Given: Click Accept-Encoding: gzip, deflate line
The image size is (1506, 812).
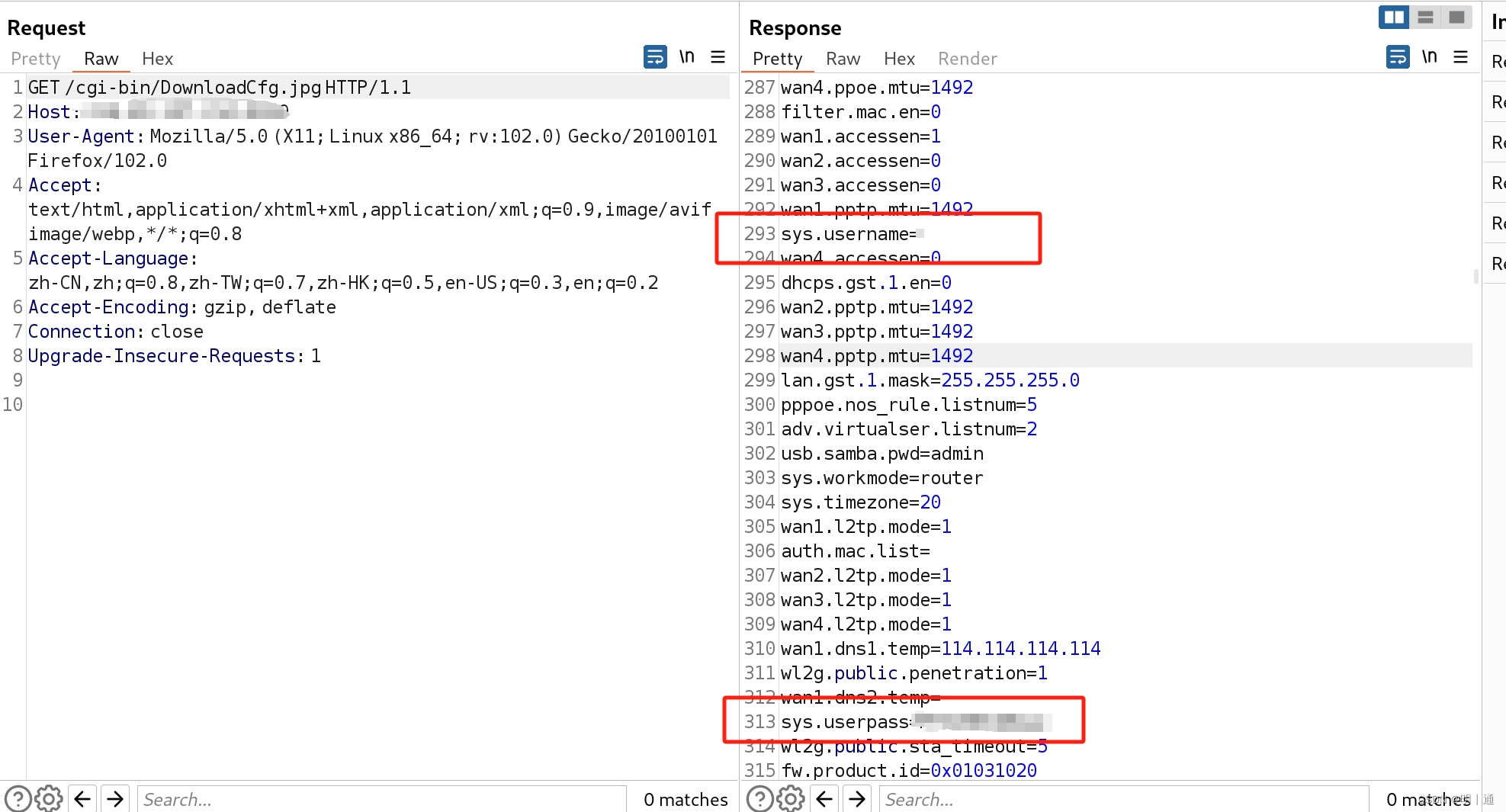Looking at the screenshot, I should pos(182,307).
